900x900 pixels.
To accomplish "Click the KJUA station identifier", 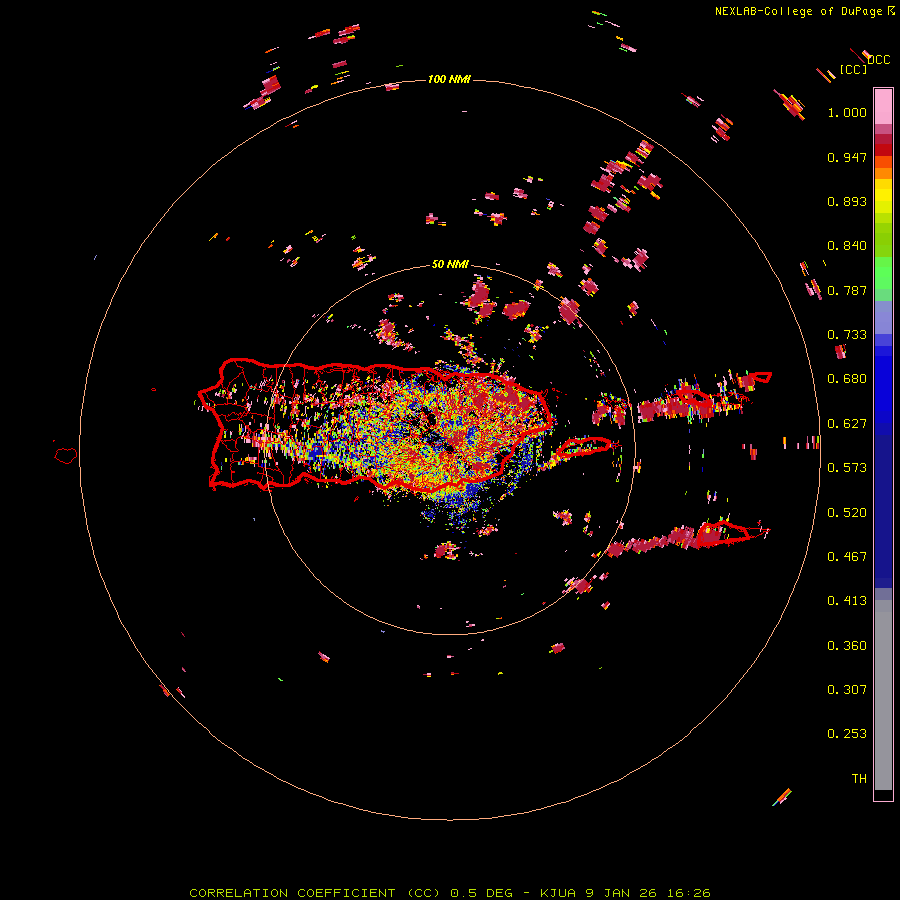I will pyautogui.click(x=560, y=893).
